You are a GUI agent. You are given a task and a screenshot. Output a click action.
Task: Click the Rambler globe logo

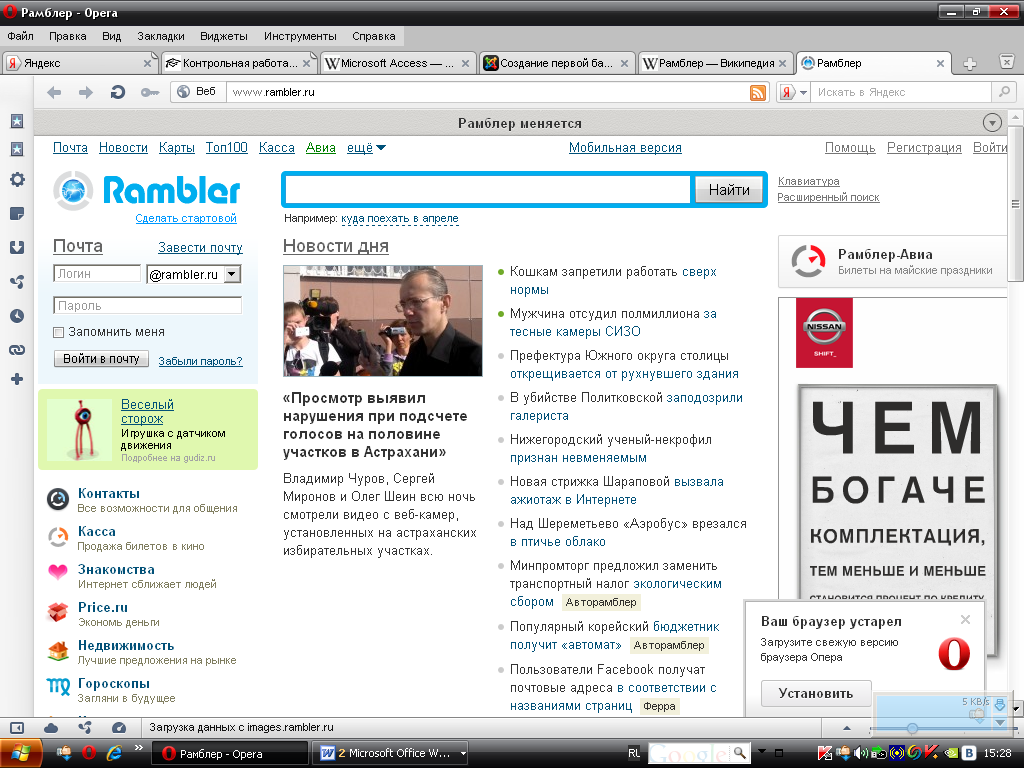tap(73, 190)
